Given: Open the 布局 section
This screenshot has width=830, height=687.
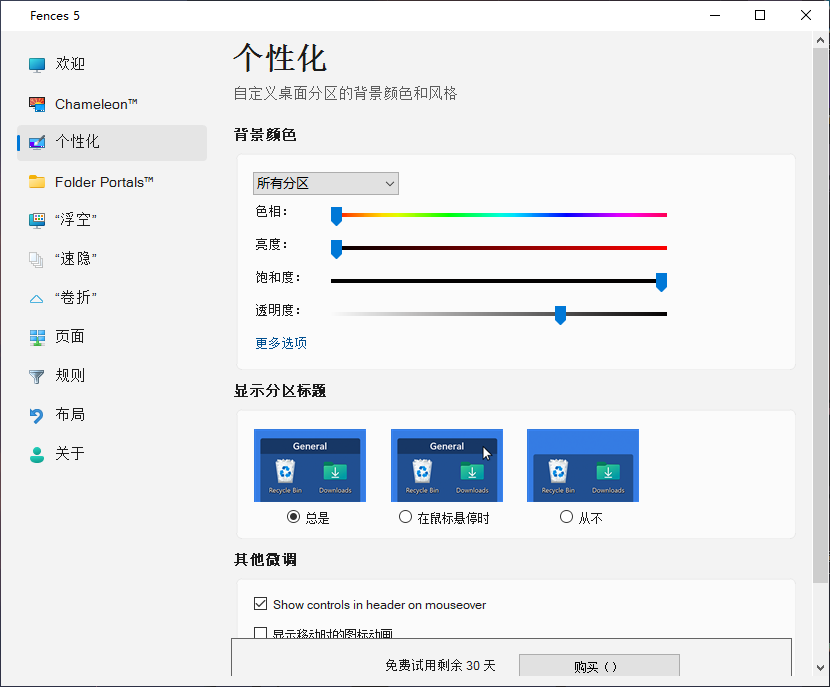Looking at the screenshot, I should coord(112,415).
